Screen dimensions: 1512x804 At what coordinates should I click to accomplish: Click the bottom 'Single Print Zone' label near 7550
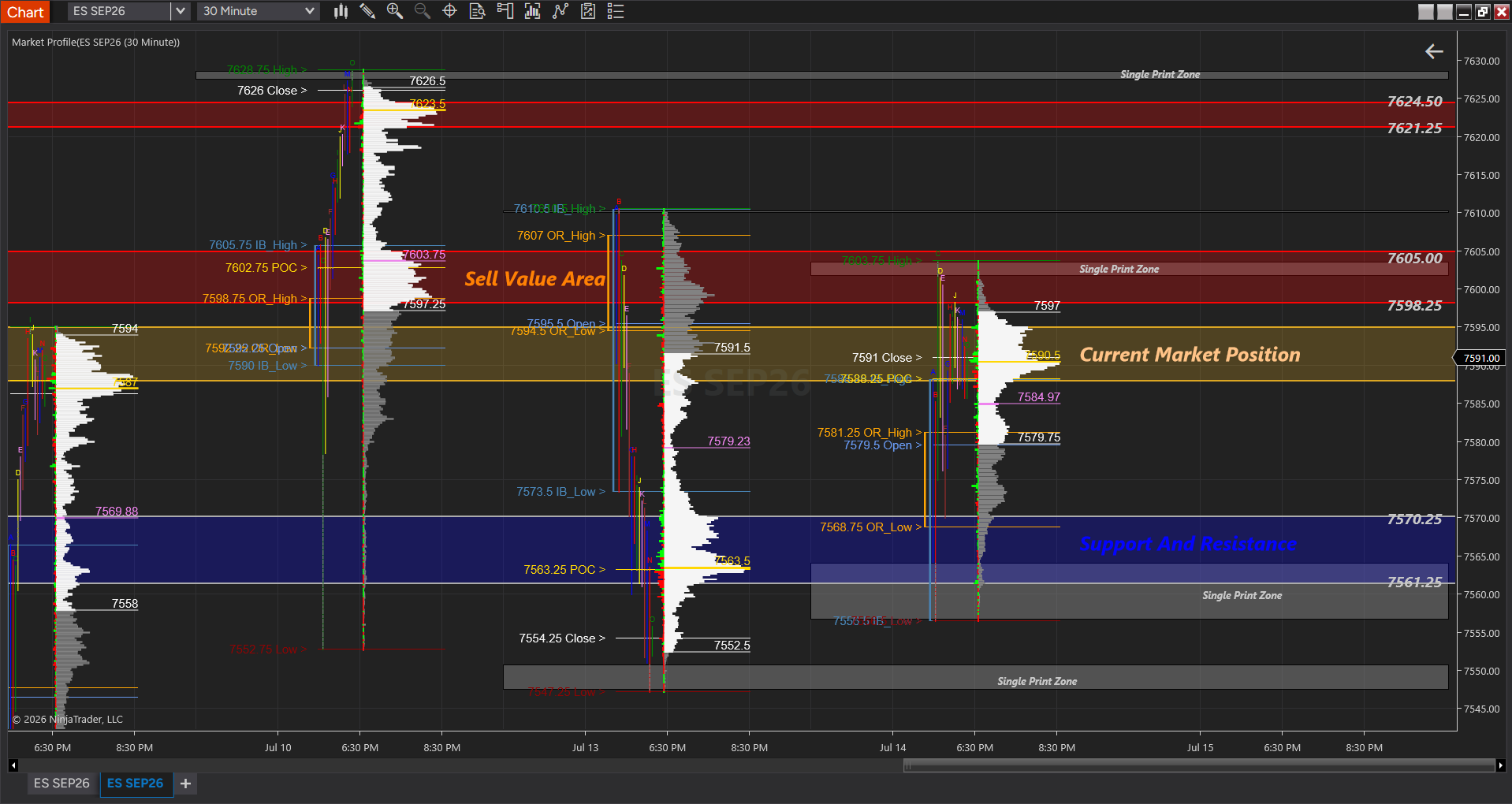click(1037, 682)
